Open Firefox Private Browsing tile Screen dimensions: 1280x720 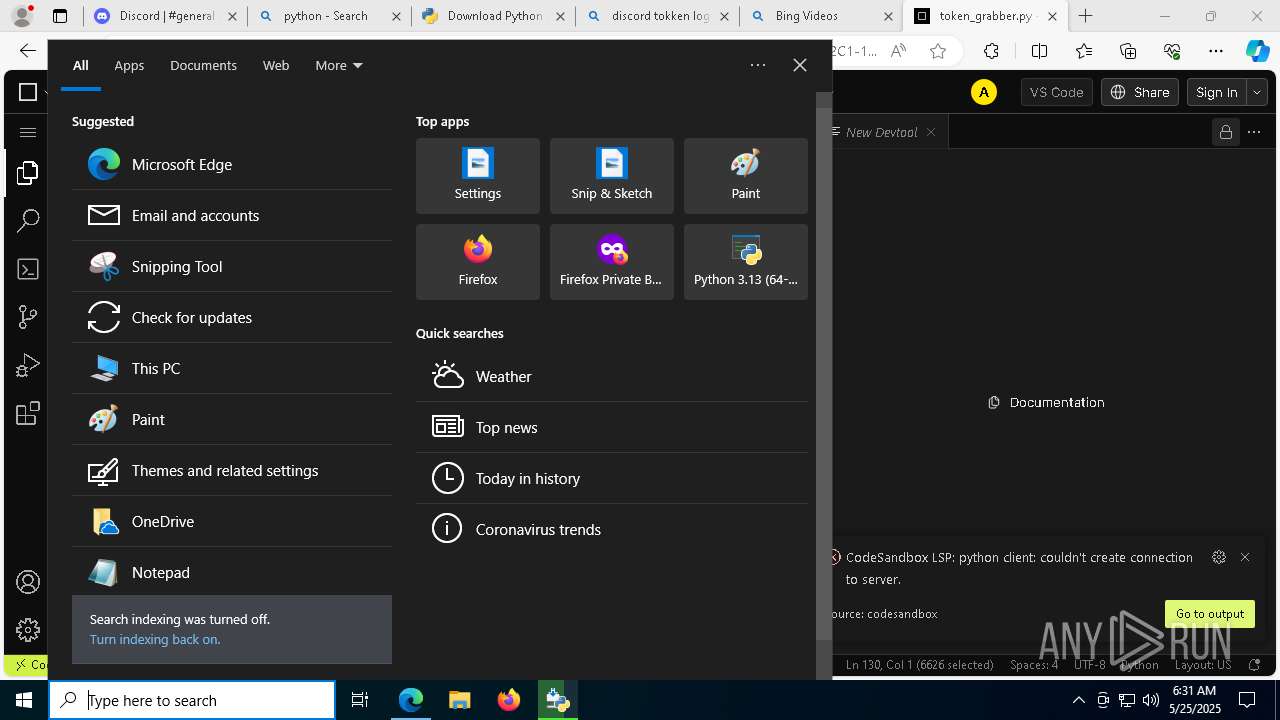pos(612,262)
